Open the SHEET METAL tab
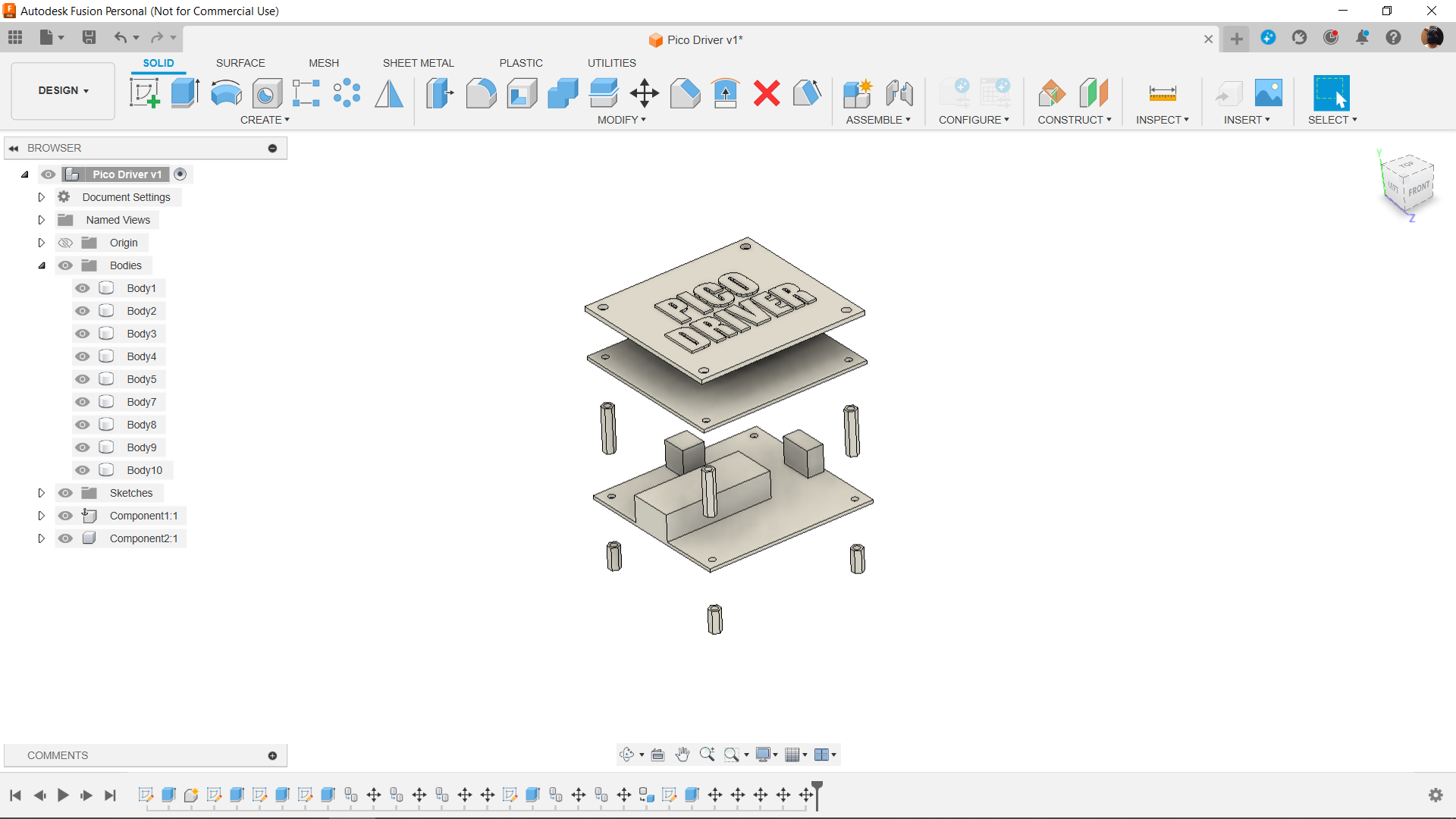Viewport: 1456px width, 819px height. tap(418, 63)
